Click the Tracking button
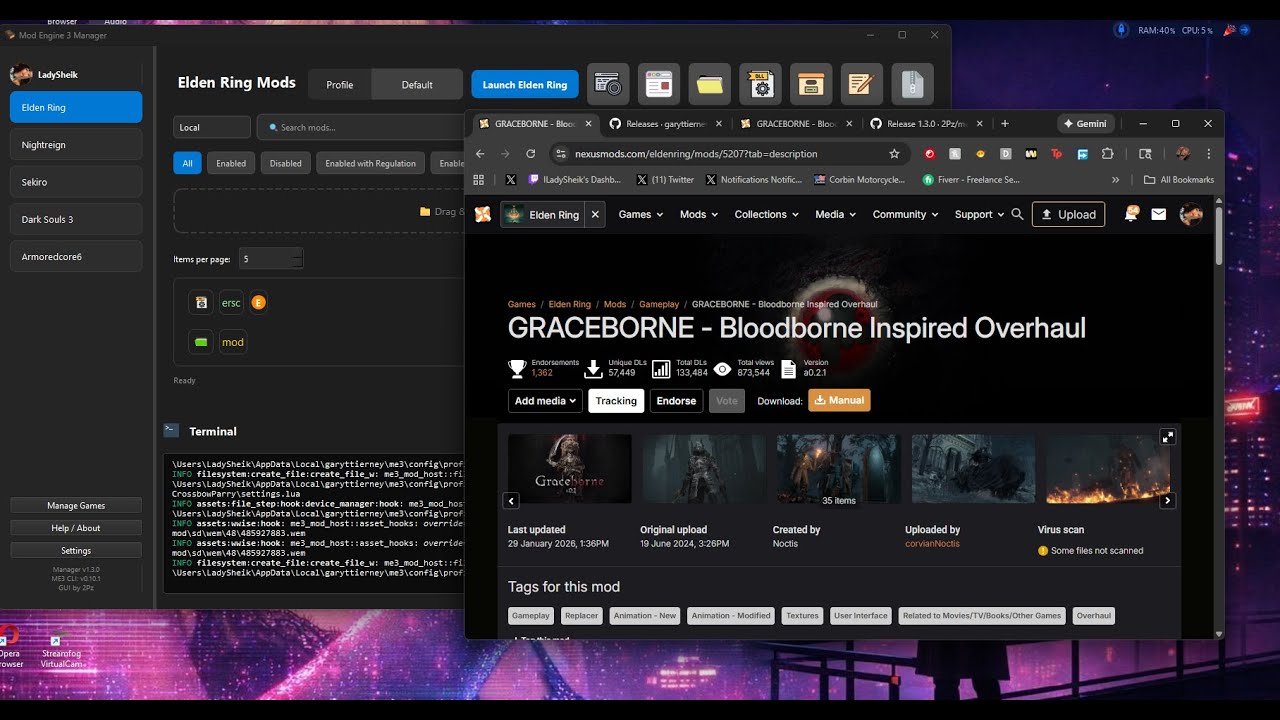Viewport: 1280px width, 720px height. [x=616, y=401]
